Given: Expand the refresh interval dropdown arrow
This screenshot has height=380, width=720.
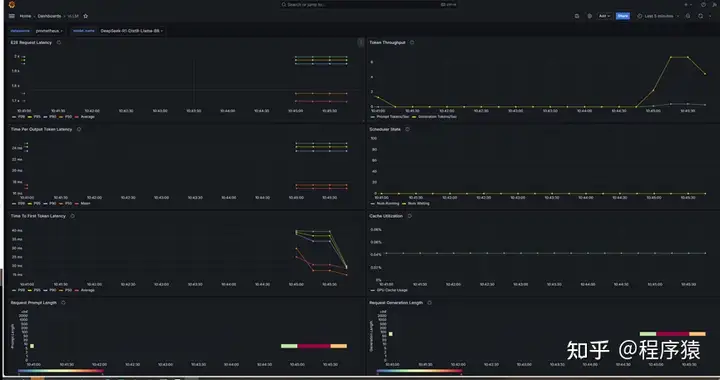Looking at the screenshot, I should coord(710,16).
